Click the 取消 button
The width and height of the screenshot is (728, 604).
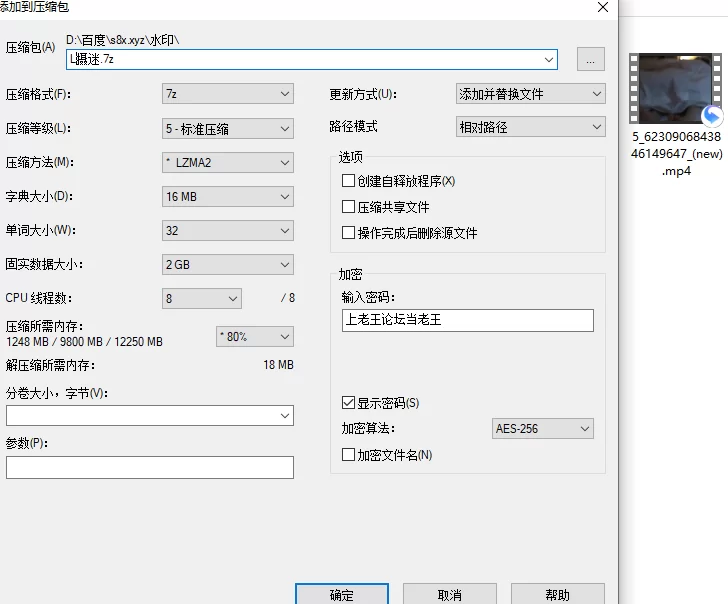[x=449, y=594]
